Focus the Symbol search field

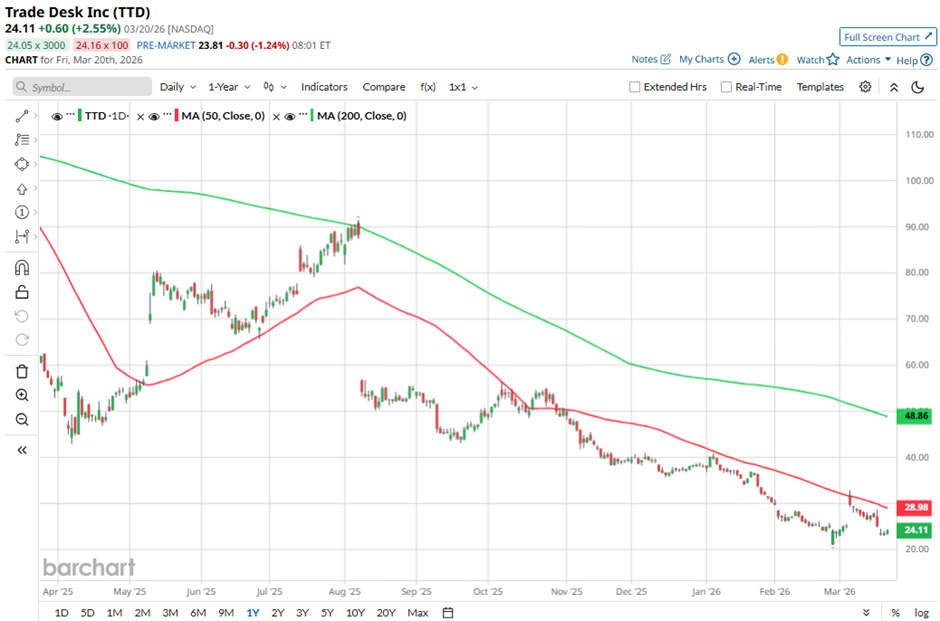82,87
